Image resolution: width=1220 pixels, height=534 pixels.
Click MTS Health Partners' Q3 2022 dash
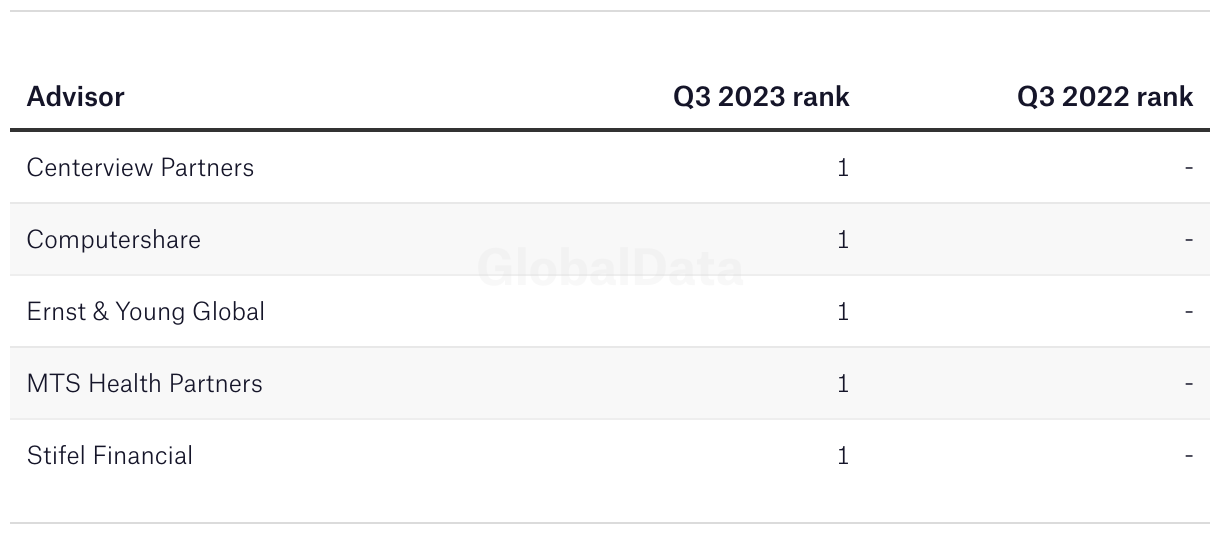[1189, 384]
